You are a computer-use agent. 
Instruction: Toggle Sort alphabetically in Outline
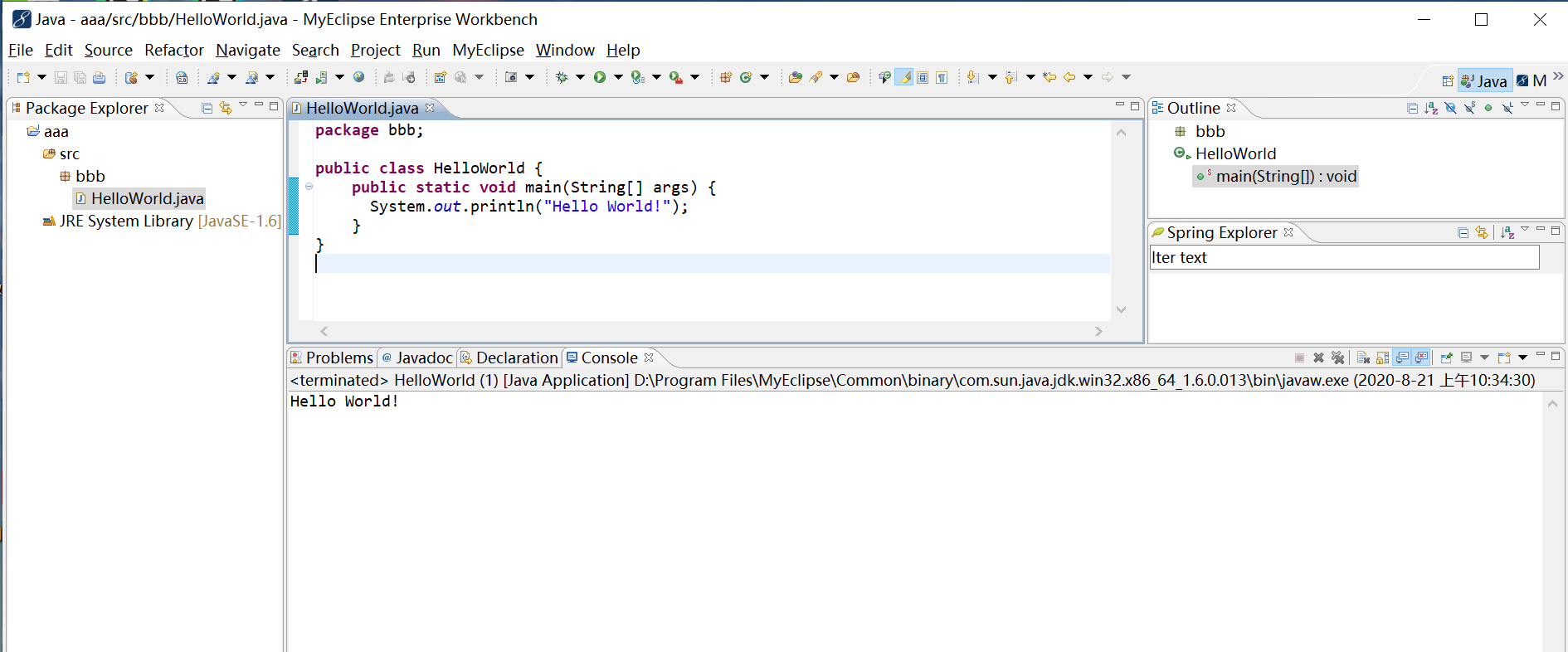point(1431,108)
